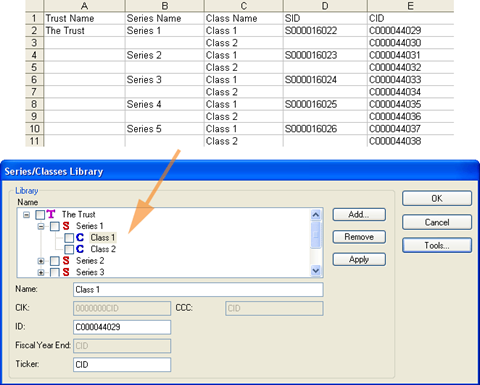This screenshot has height=385, width=480.
Task: Click the Apply button
Action: 359,259
